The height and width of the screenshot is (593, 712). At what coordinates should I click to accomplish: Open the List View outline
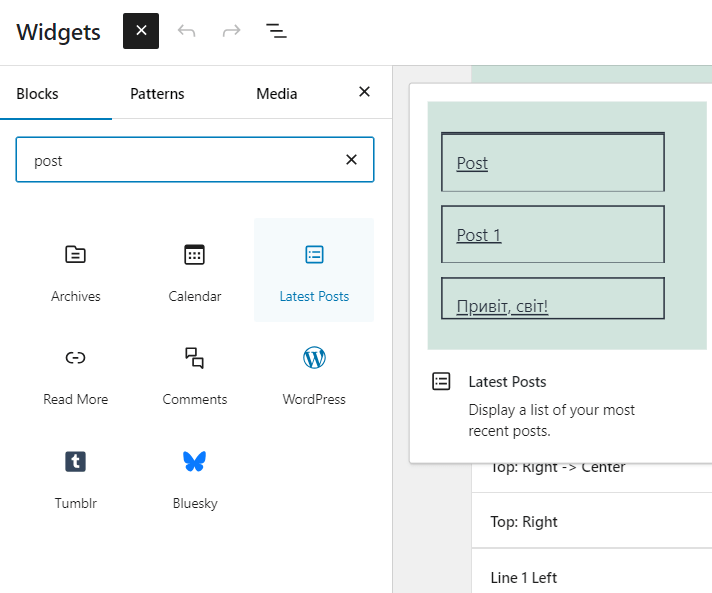tap(276, 31)
